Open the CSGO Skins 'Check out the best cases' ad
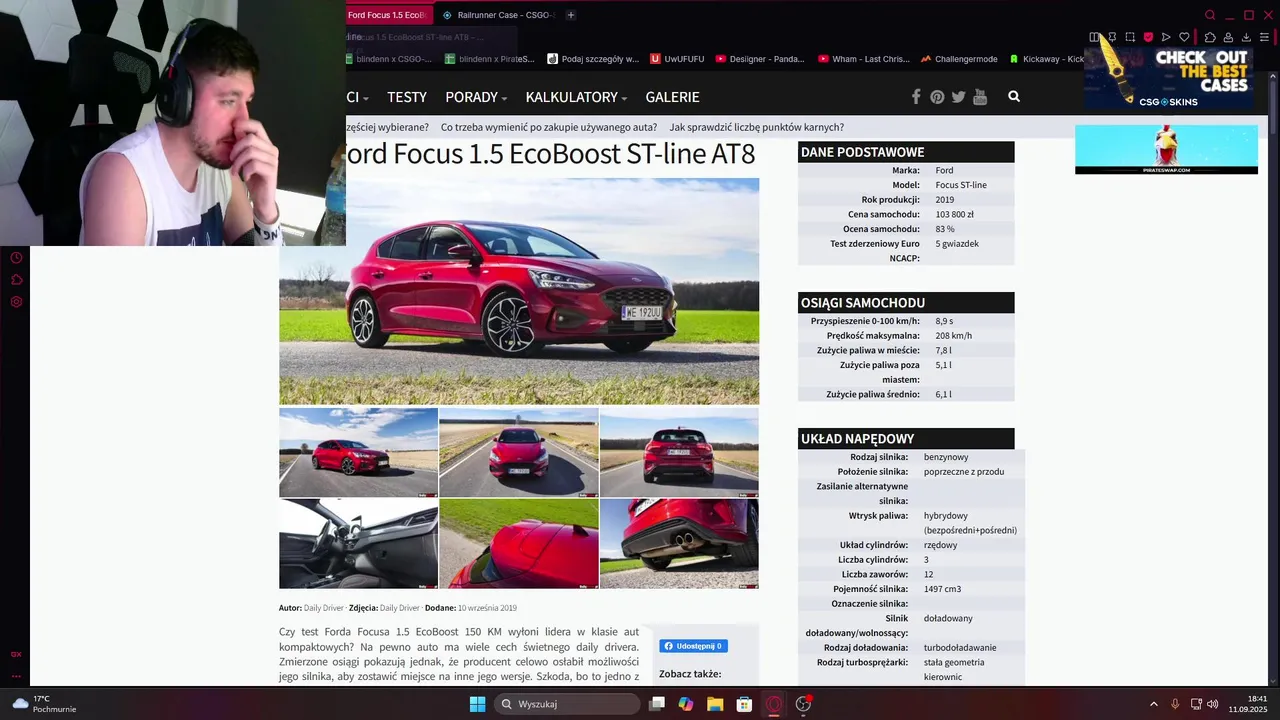The height and width of the screenshot is (720, 1280). 1169,78
